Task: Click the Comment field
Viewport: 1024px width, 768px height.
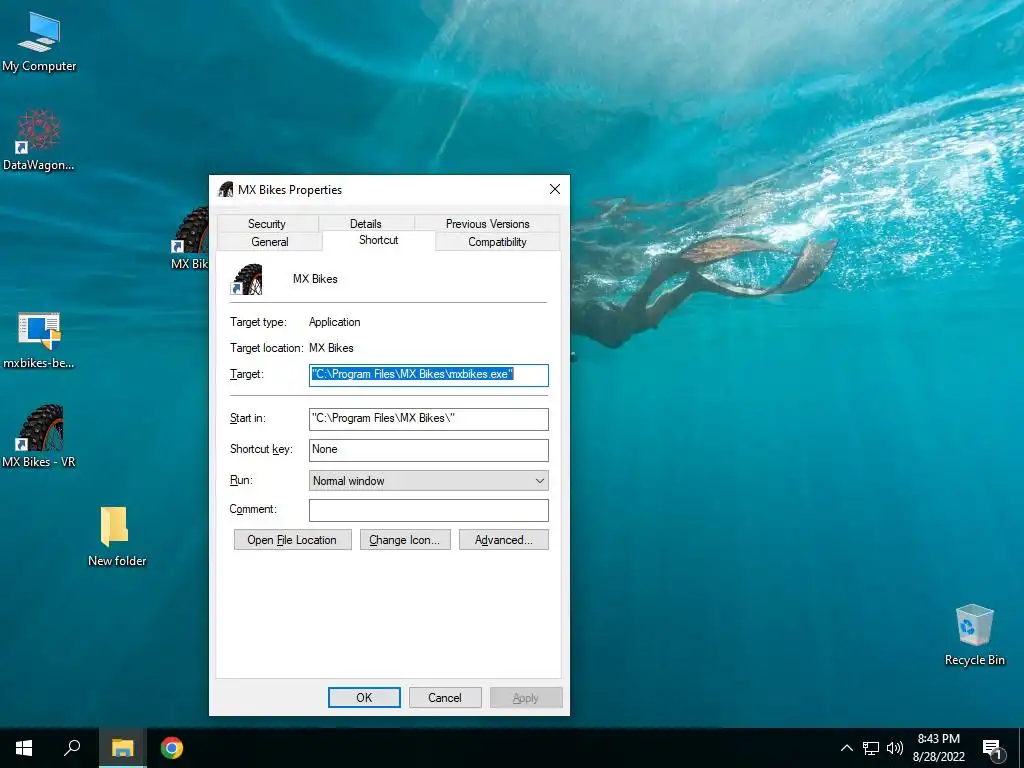Action: [428, 510]
